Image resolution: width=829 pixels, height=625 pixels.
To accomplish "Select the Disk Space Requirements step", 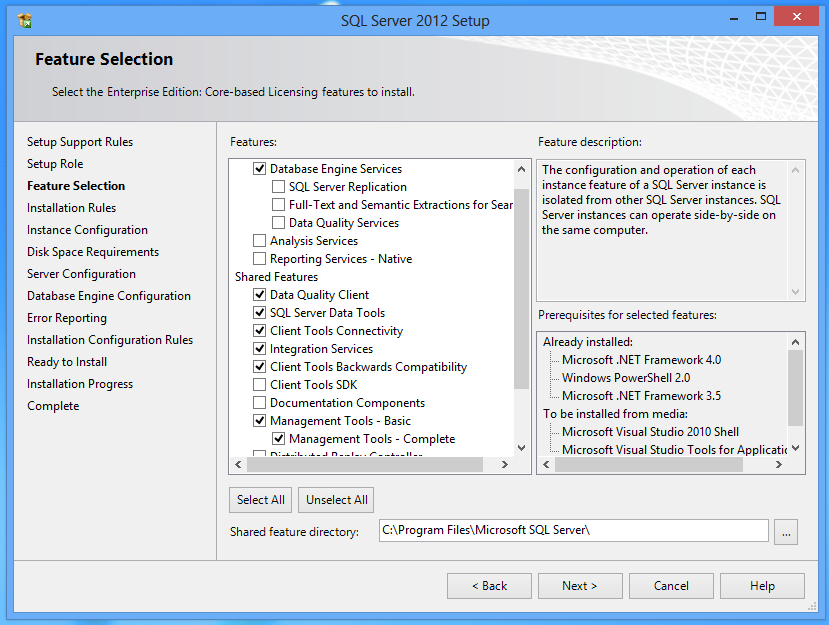I will (x=93, y=252).
